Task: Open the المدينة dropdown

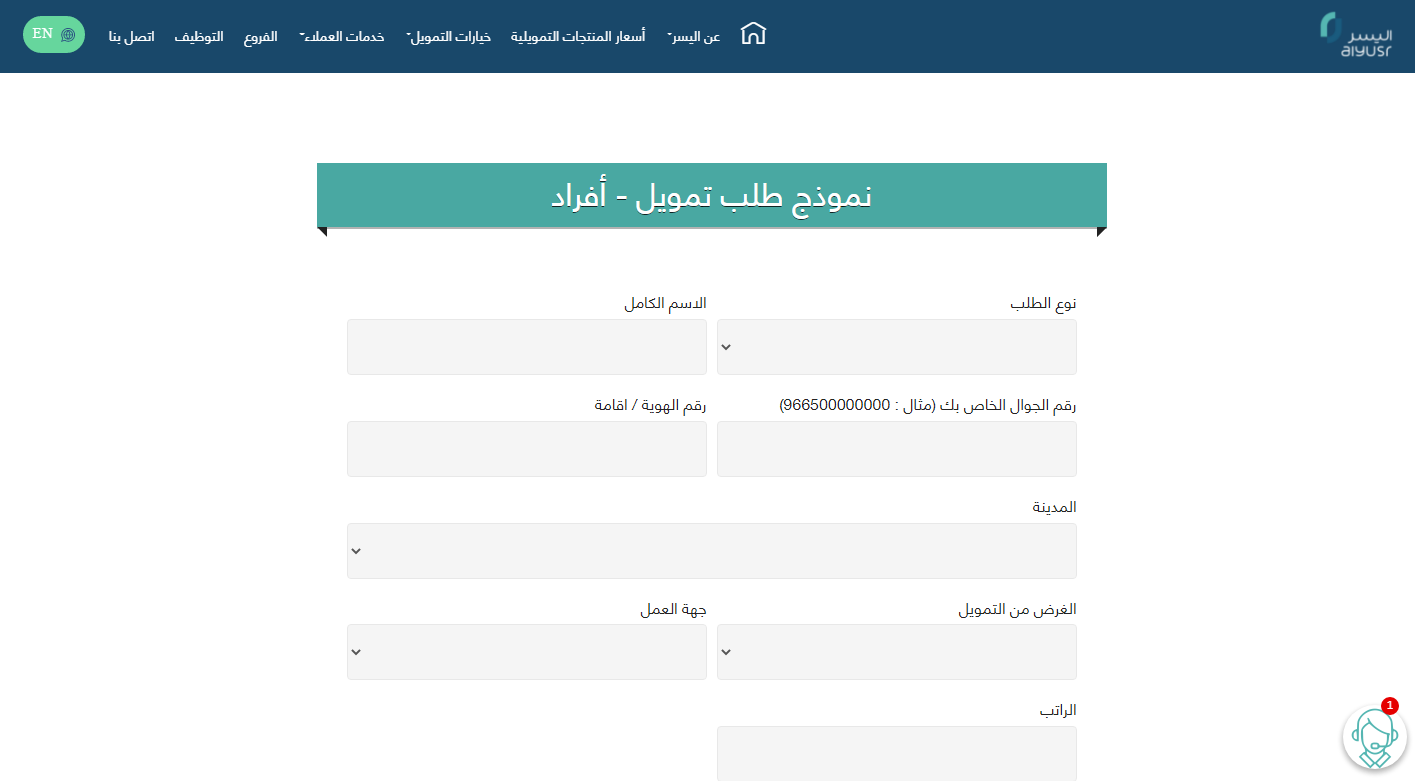Action: (x=712, y=551)
